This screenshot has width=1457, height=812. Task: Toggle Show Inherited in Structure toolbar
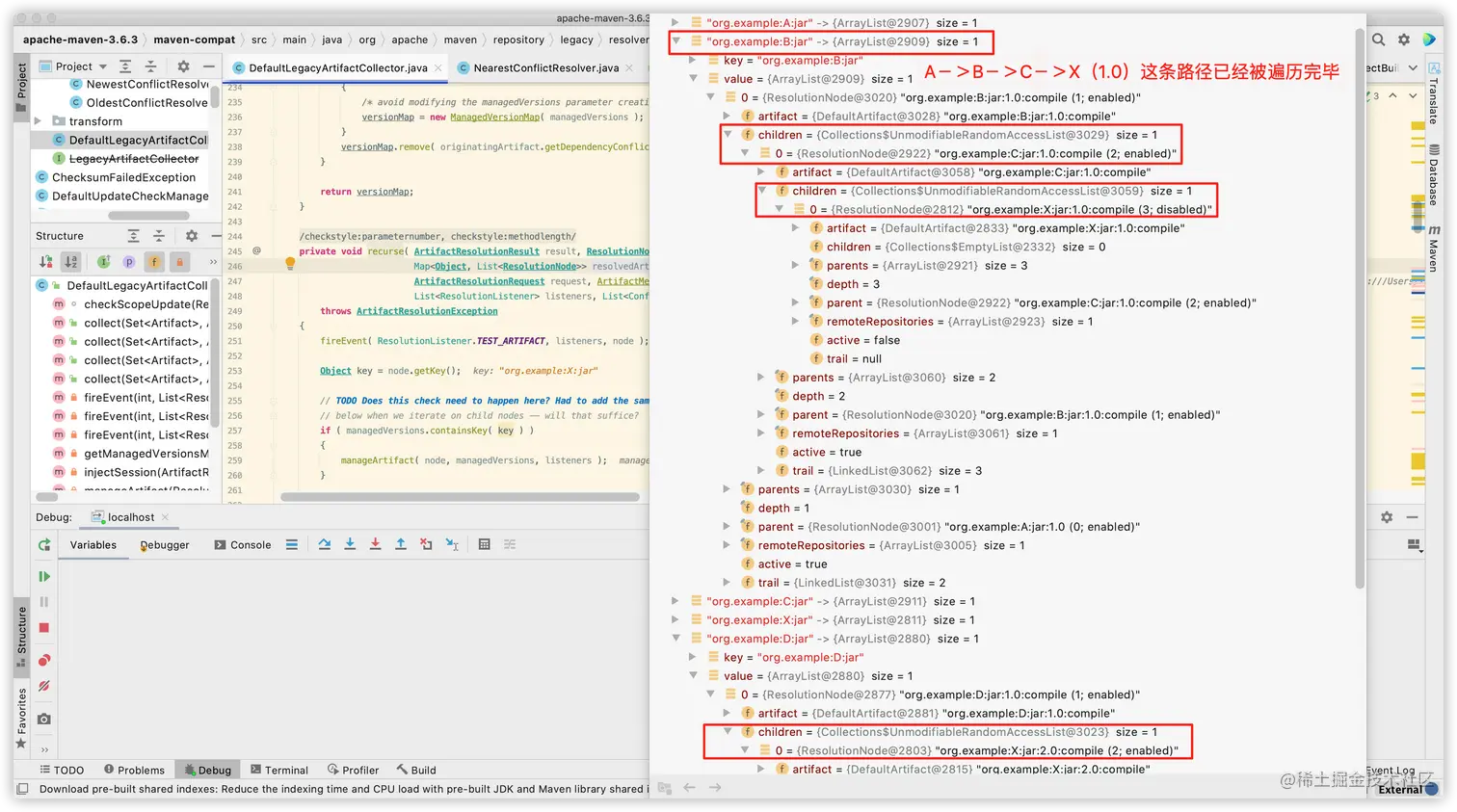(103, 262)
